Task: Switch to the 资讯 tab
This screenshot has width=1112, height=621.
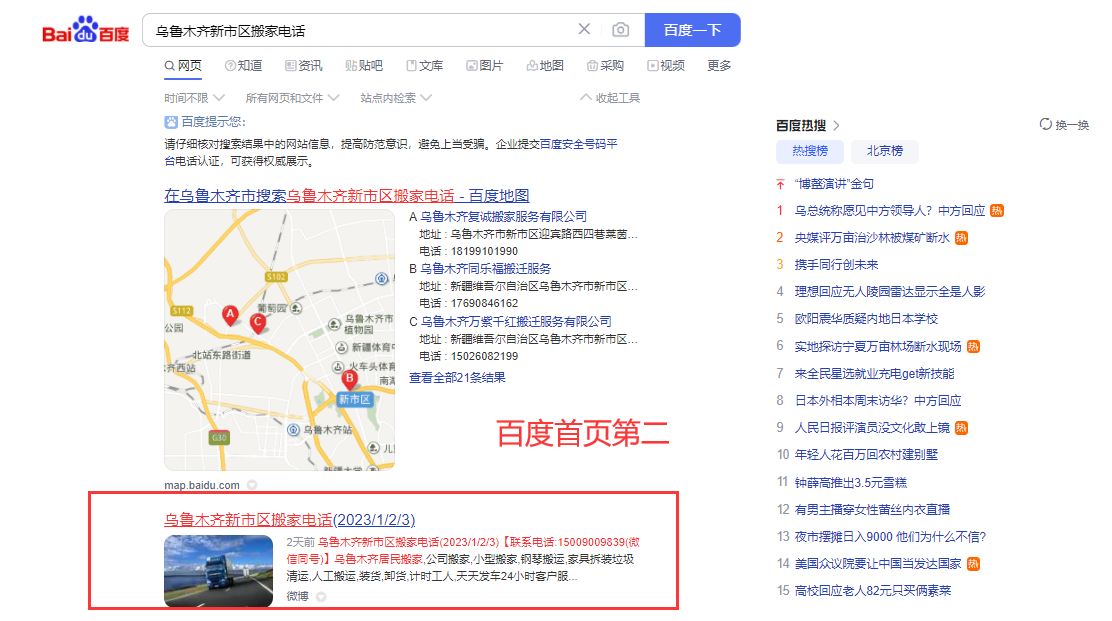Action: pos(304,66)
